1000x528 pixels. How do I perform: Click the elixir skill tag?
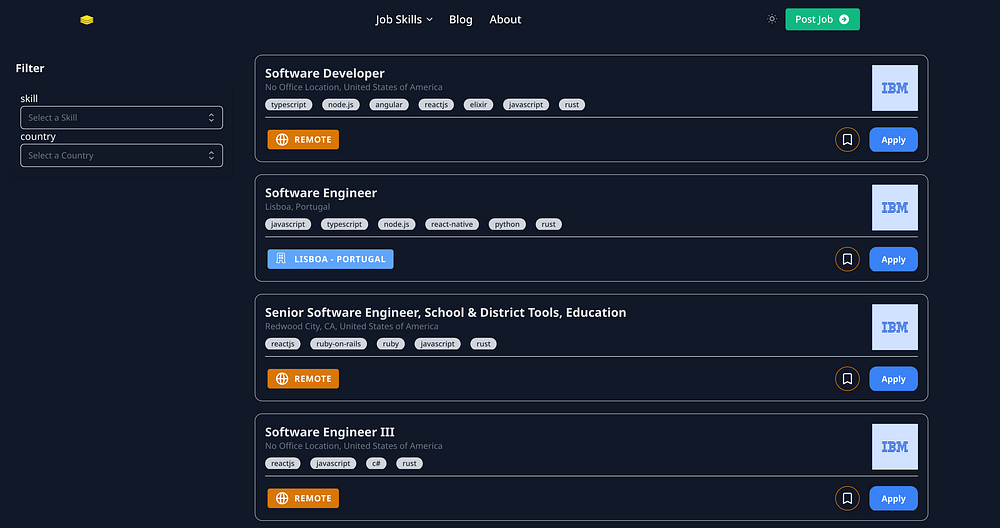[x=478, y=104]
